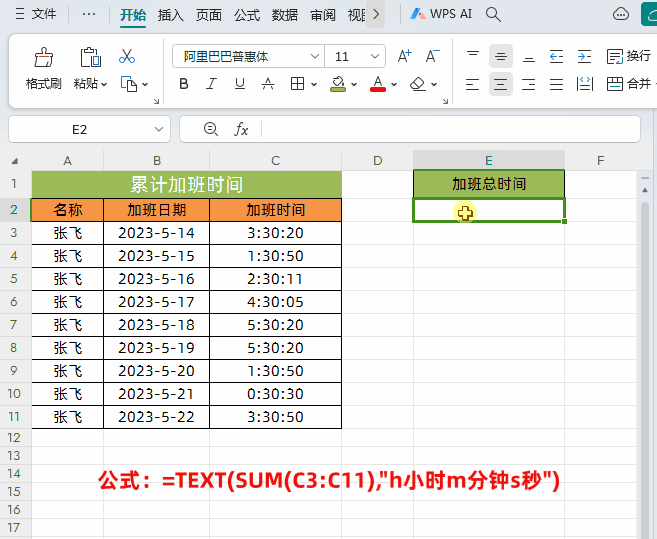The width and height of the screenshot is (657, 539).
Task: Select the 加班总时间 header cell
Action: pos(489,184)
